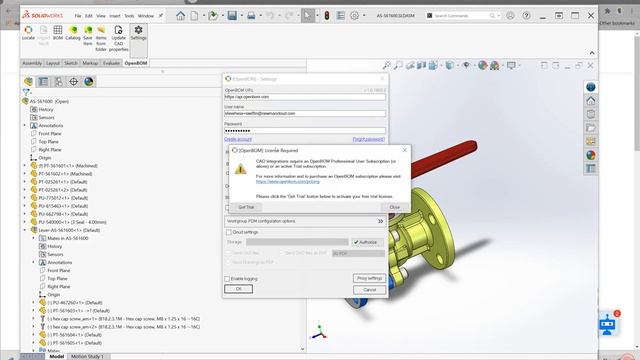The image size is (640, 360).
Task: Click the chat robot assistant icon
Action: (x=608, y=324)
